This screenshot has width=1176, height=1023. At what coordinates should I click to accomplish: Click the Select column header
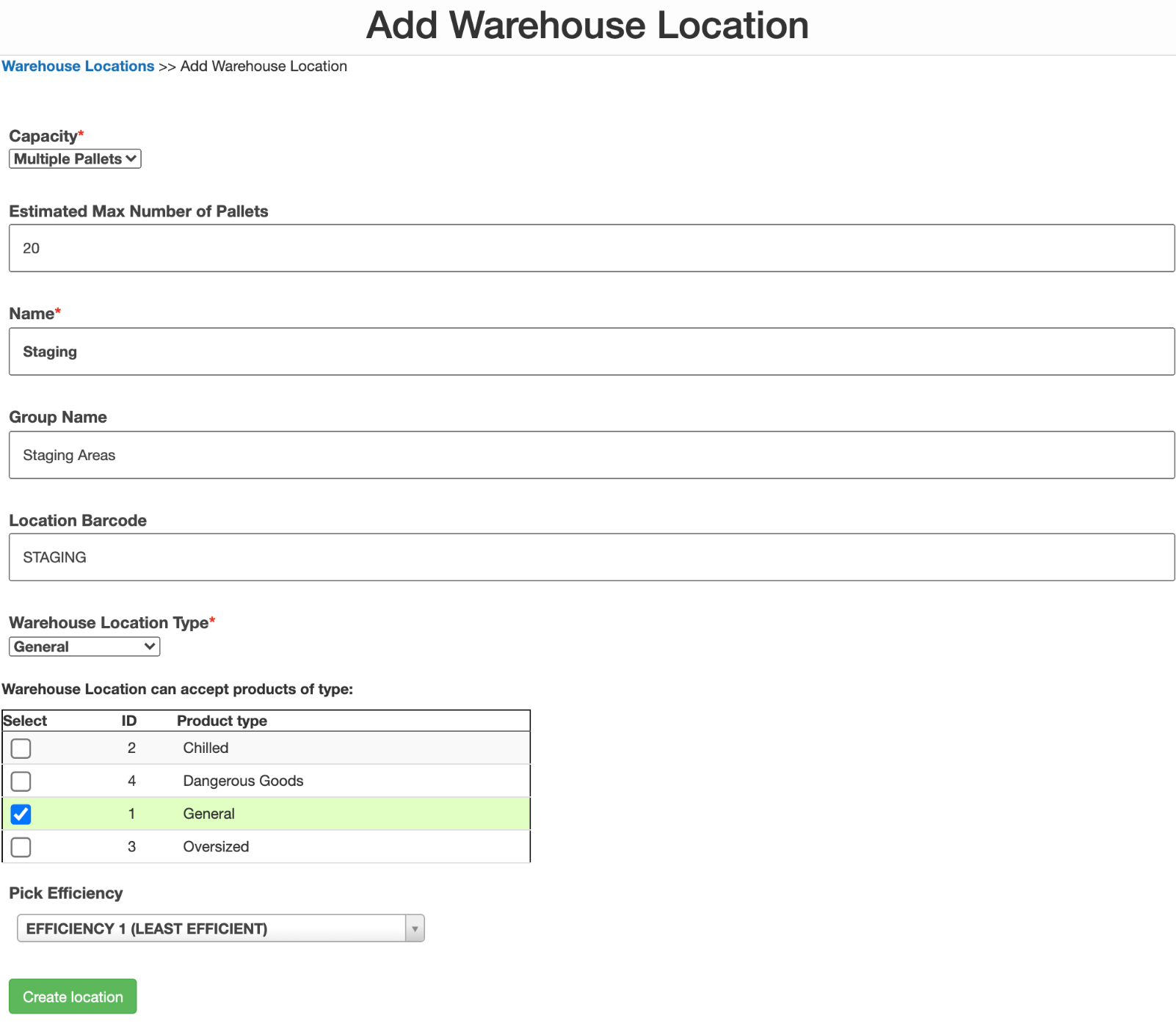click(x=24, y=721)
